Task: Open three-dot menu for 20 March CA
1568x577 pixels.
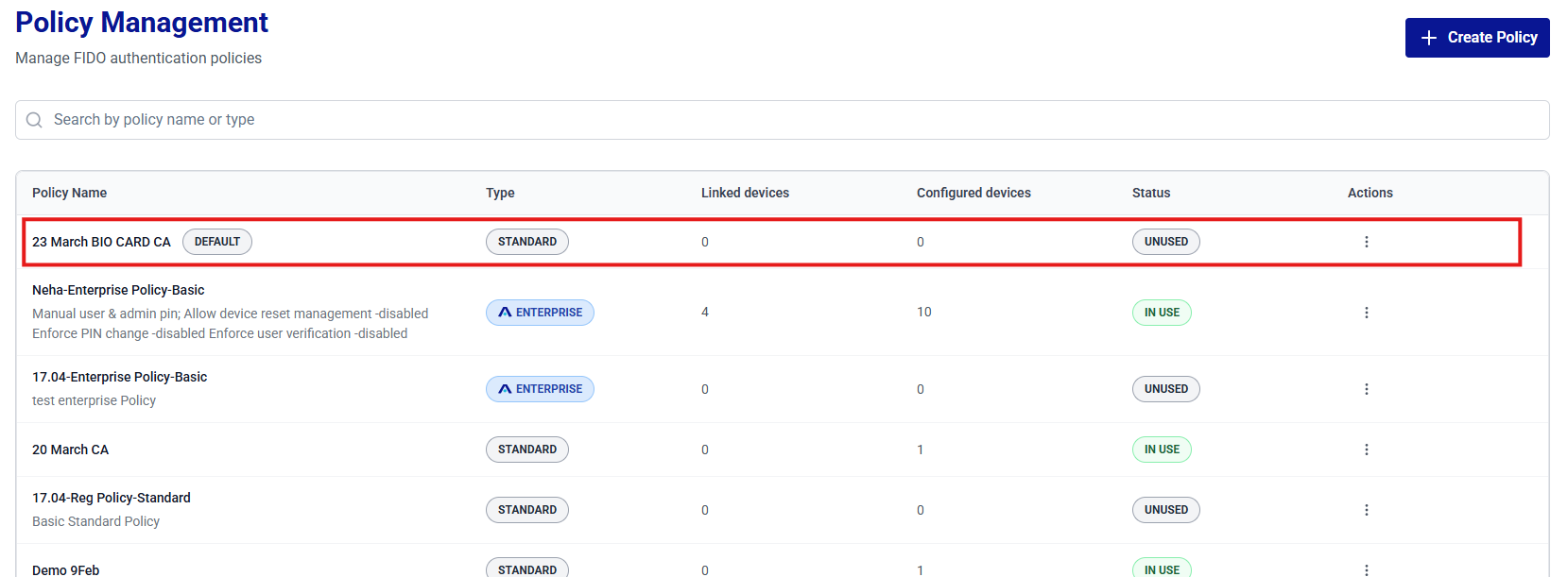Action: (x=1366, y=450)
